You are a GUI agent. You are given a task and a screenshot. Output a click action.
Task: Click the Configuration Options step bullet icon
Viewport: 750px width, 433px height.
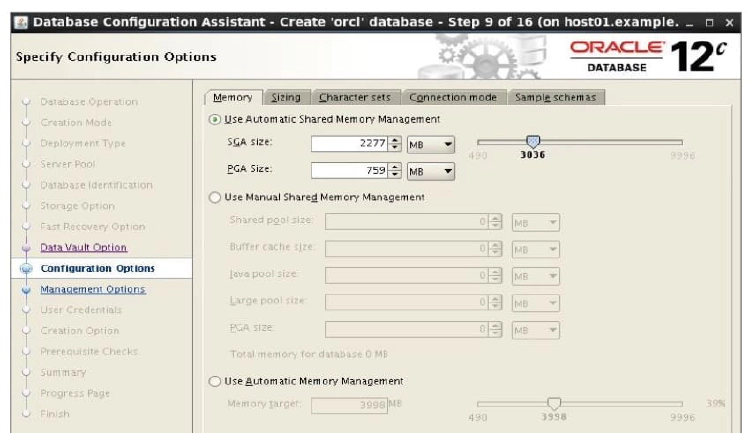(x=26, y=269)
